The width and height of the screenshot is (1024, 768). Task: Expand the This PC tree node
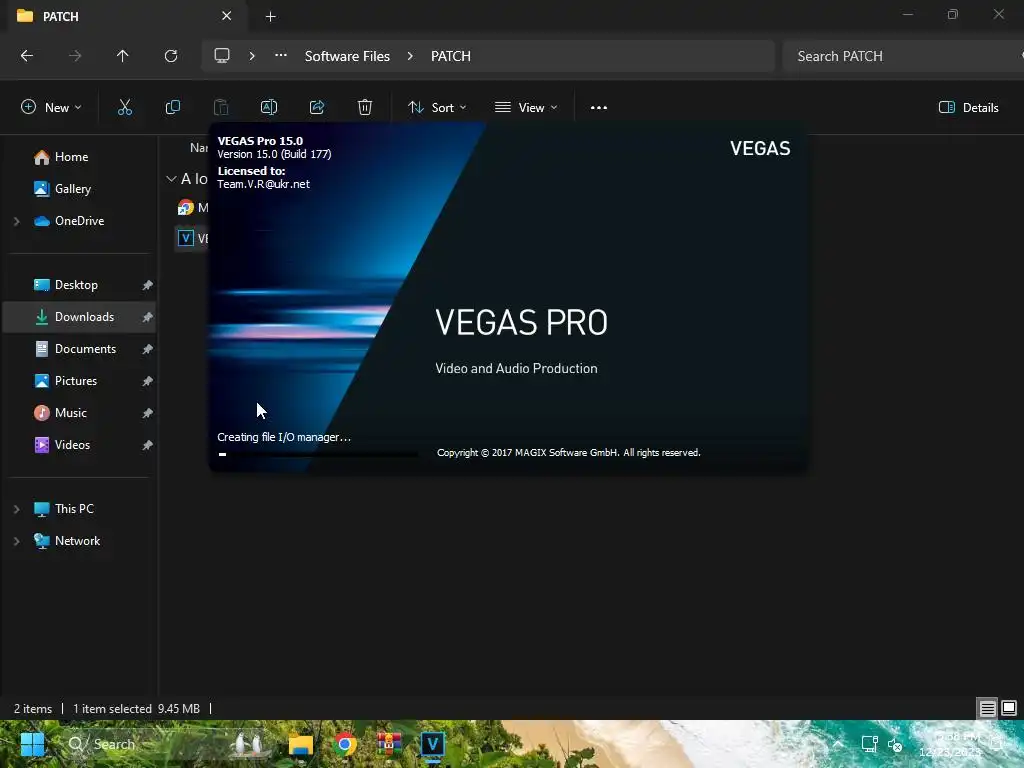pyautogui.click(x=17, y=509)
